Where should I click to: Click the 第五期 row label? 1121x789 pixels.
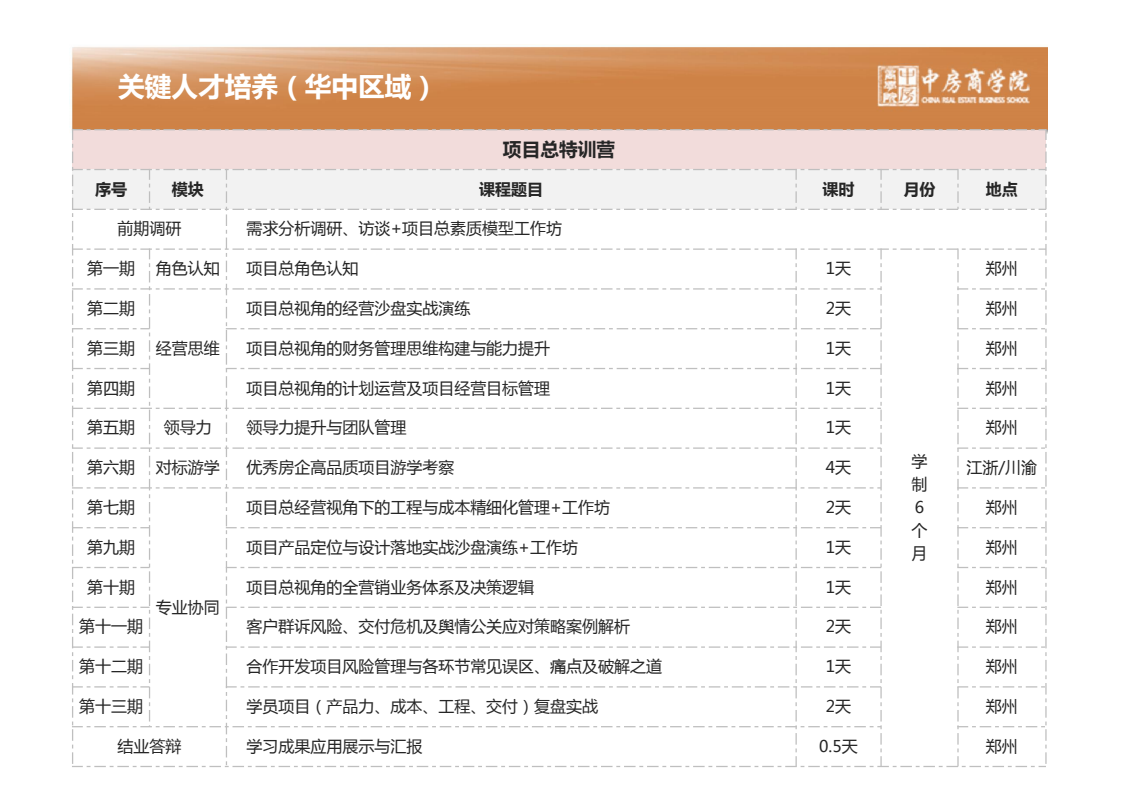(x=111, y=427)
